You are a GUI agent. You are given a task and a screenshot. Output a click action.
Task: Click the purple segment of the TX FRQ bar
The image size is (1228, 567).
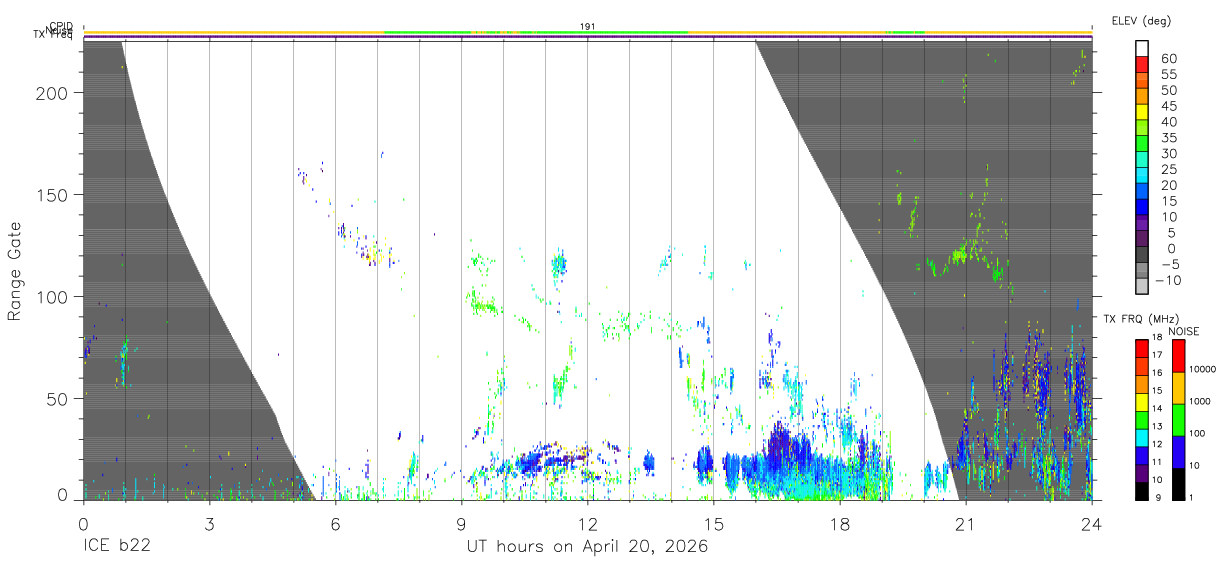tap(1142, 473)
